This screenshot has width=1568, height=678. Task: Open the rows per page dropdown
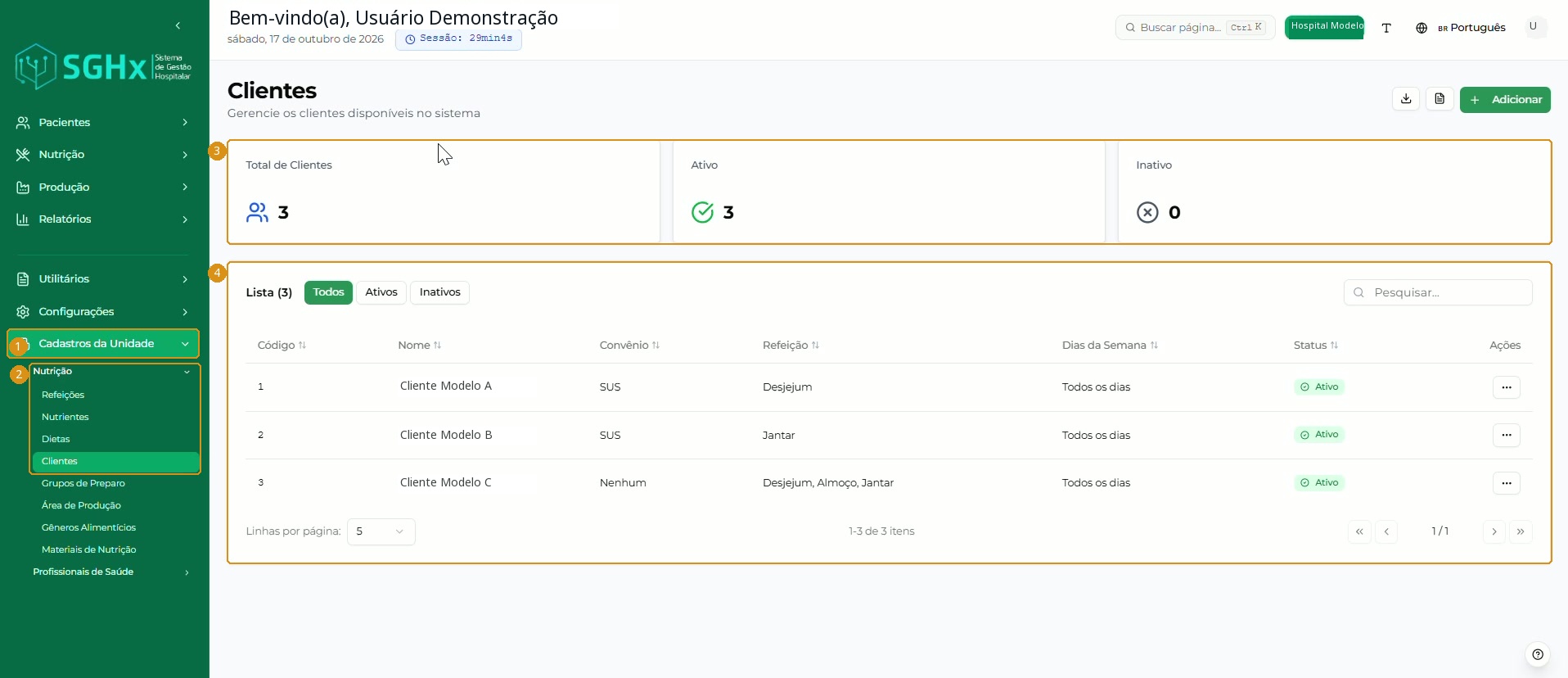tap(381, 531)
